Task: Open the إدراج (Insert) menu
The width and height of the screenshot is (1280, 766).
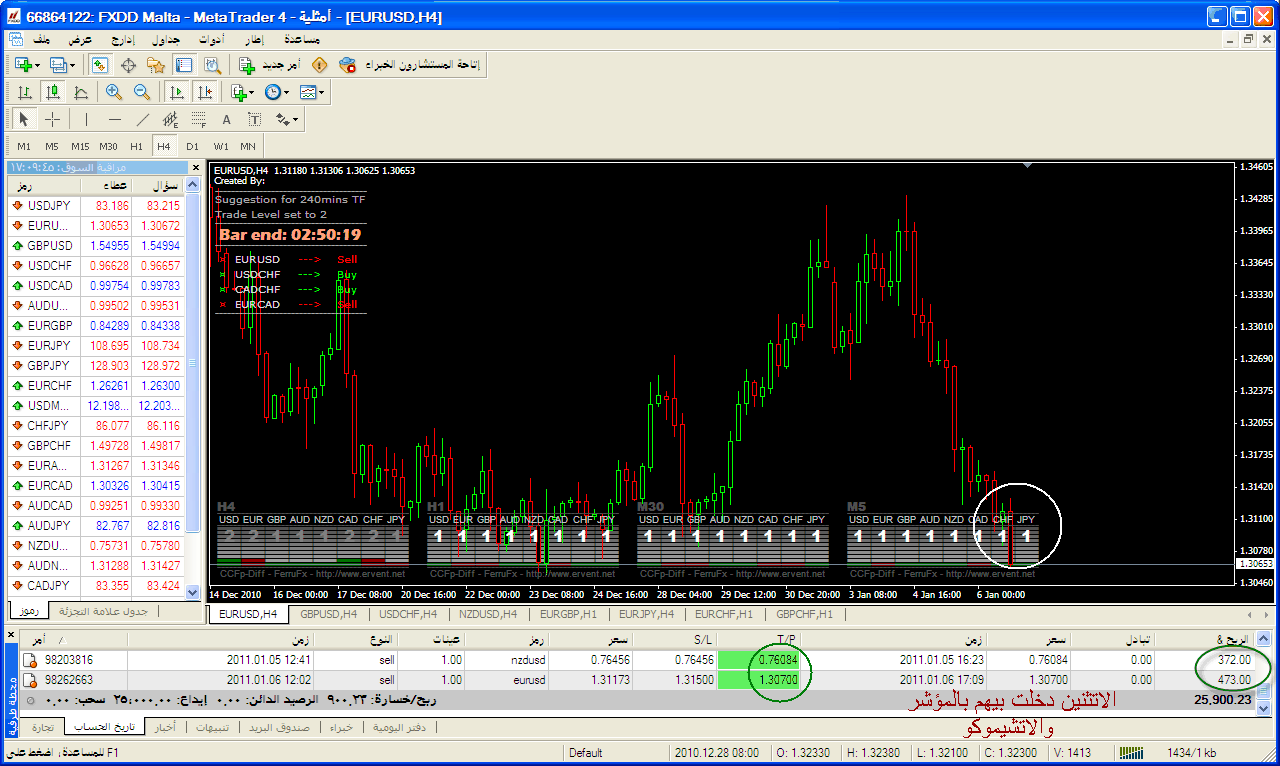Action: click(123, 39)
